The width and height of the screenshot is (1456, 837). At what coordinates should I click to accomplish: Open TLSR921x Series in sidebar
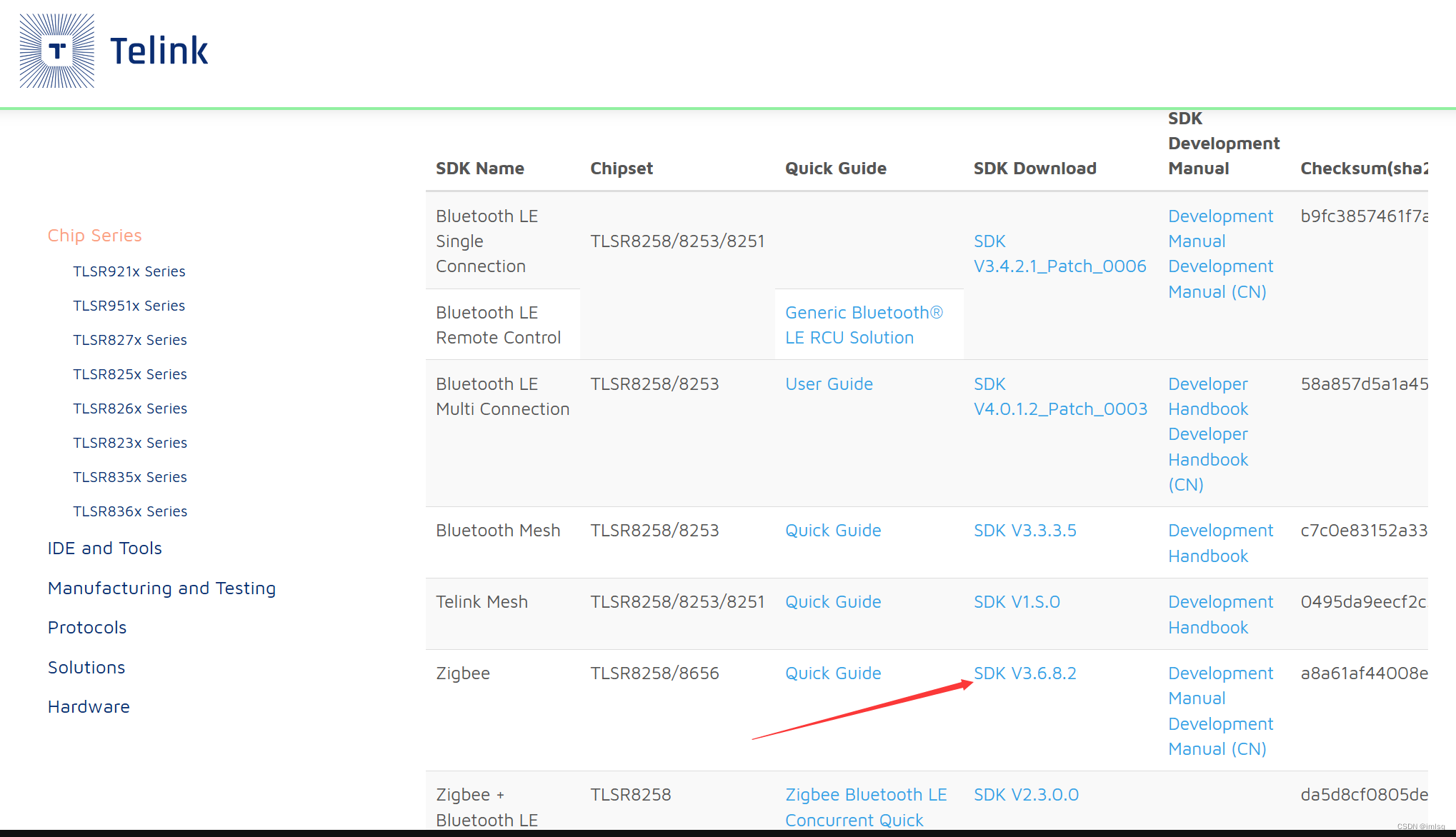click(x=129, y=271)
